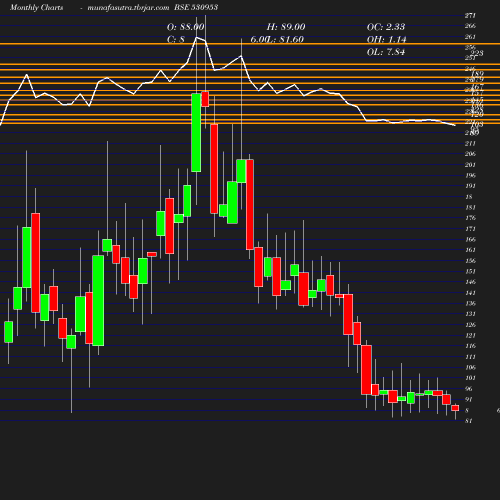Select the "L: 81.60" low value
Screen dimensions: 500x500
(x=286, y=39)
